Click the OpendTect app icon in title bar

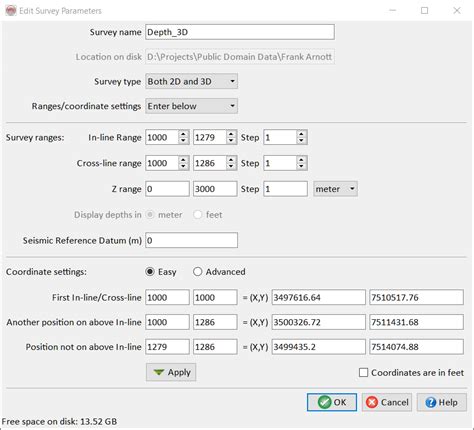(10, 11)
